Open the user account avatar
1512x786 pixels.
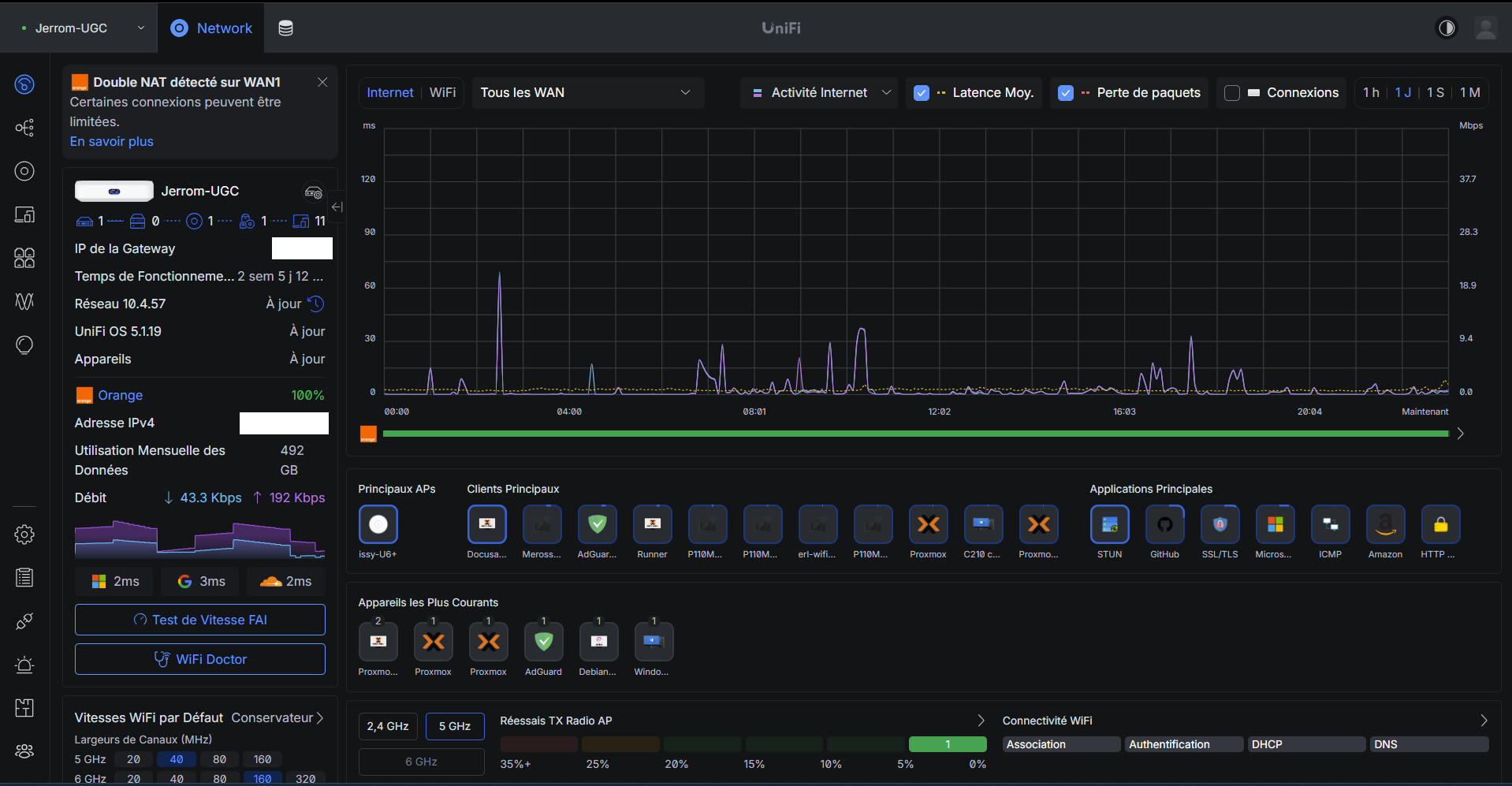pyautogui.click(x=1486, y=28)
